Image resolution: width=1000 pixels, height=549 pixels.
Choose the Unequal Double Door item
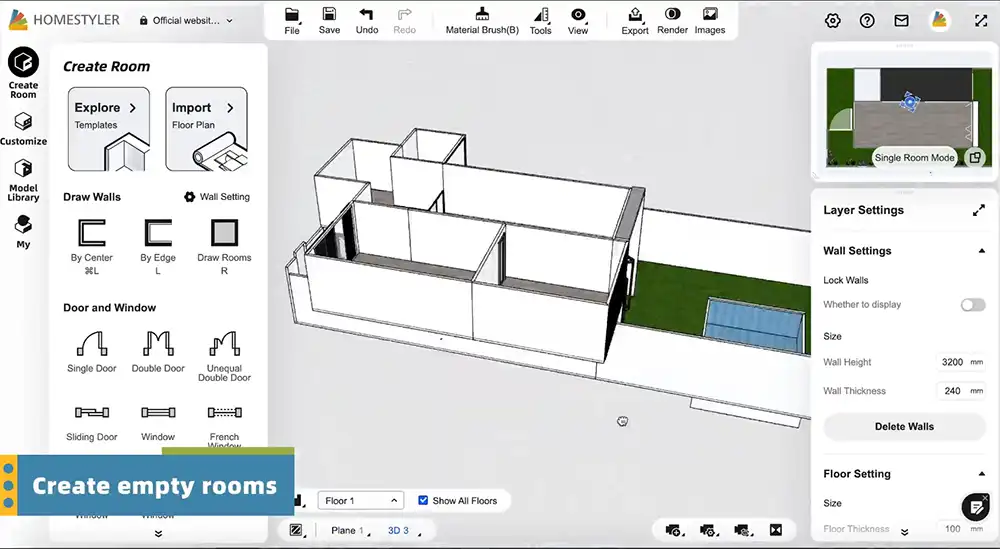coord(224,356)
